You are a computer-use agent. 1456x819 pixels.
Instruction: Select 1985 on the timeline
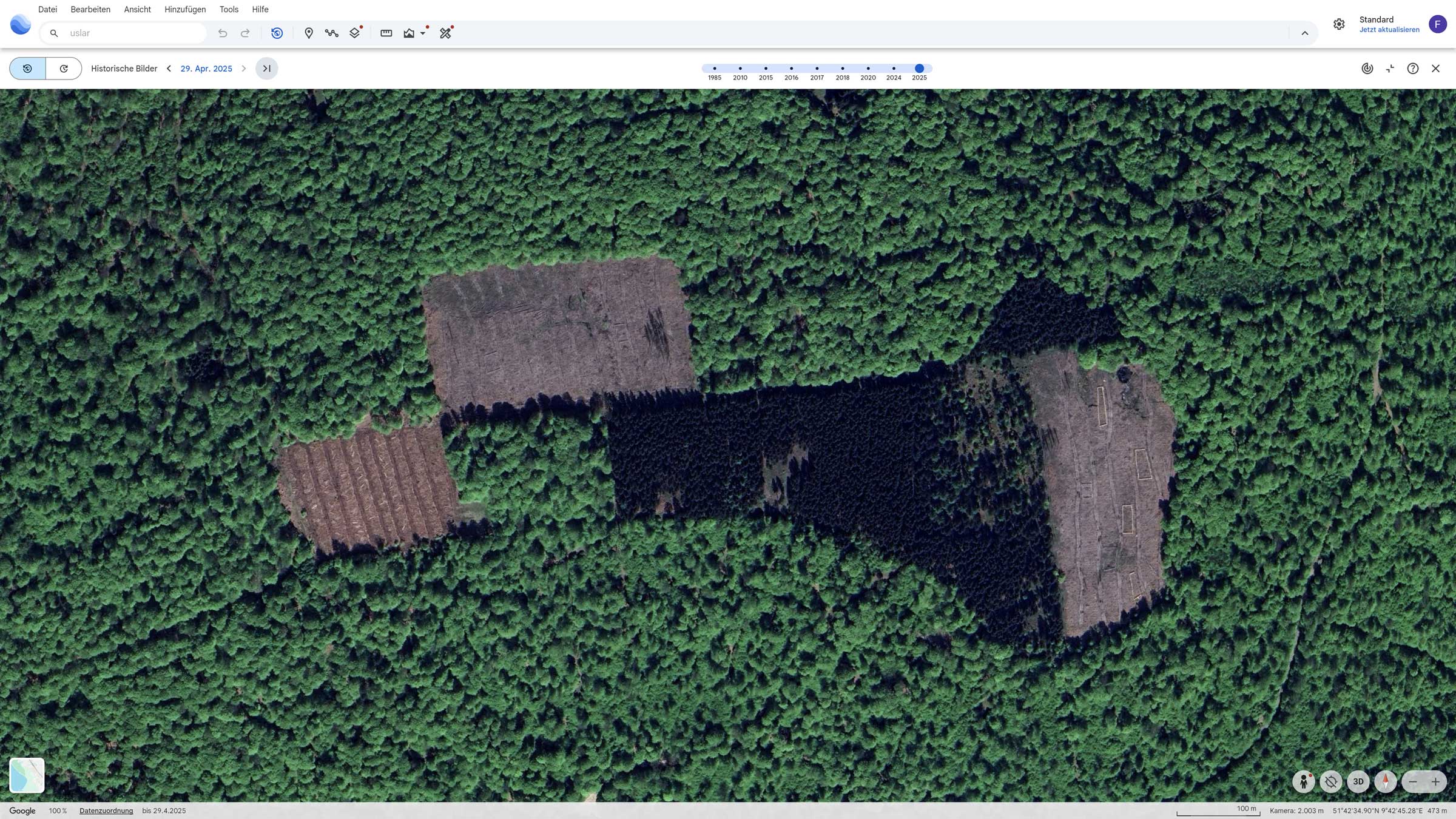[x=715, y=69]
